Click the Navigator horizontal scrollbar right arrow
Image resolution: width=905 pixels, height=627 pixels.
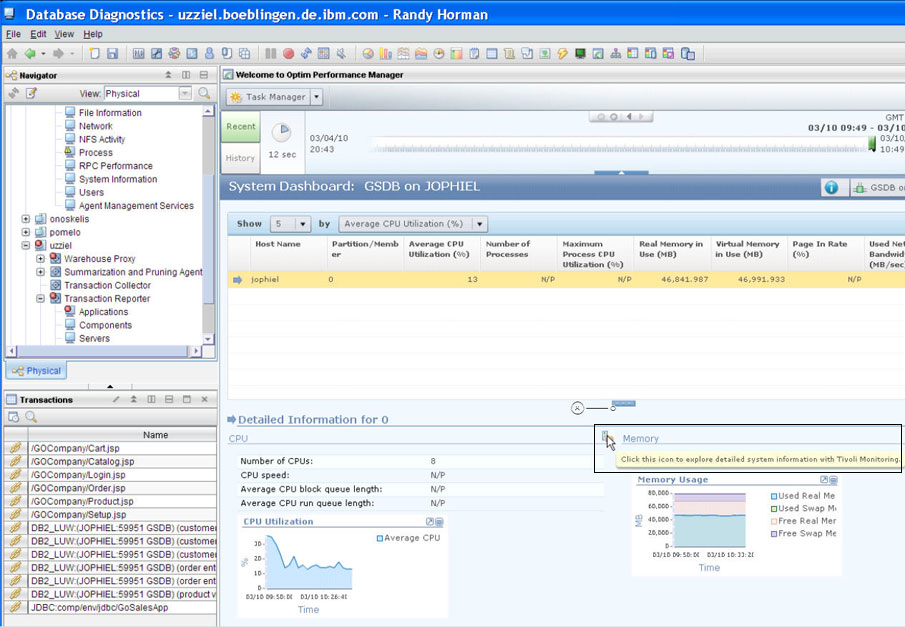(x=196, y=350)
